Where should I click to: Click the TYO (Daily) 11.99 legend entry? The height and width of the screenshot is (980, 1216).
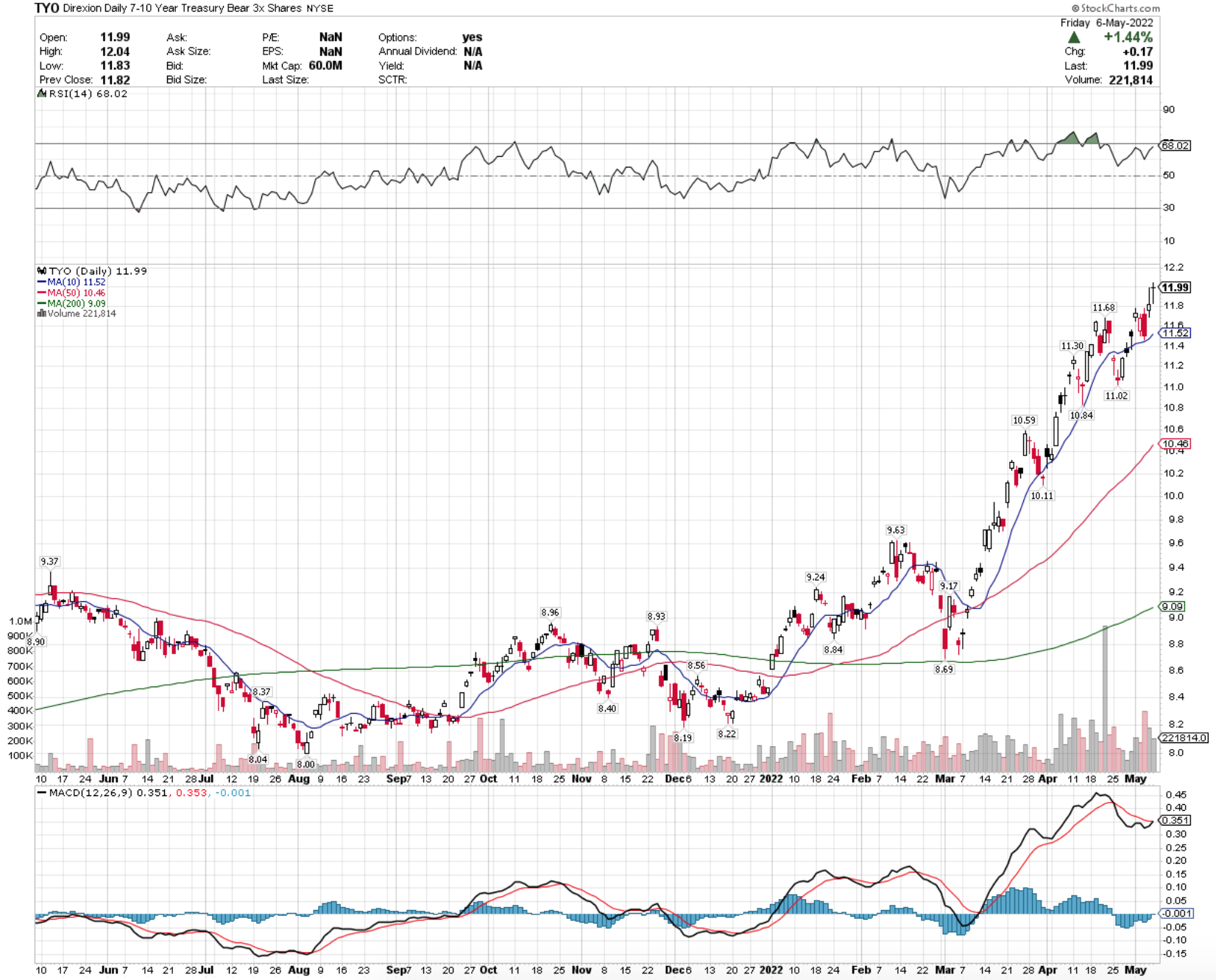[97, 271]
